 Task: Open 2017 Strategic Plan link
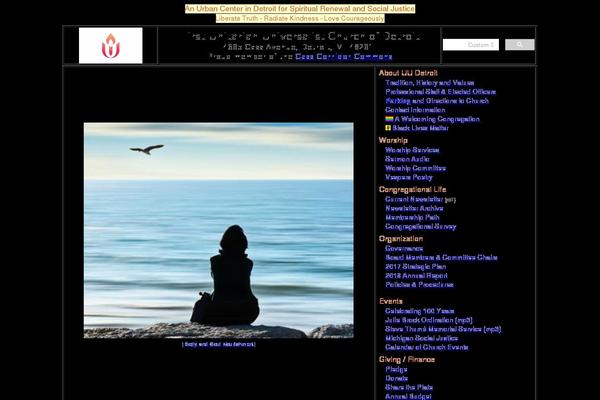[416, 267]
